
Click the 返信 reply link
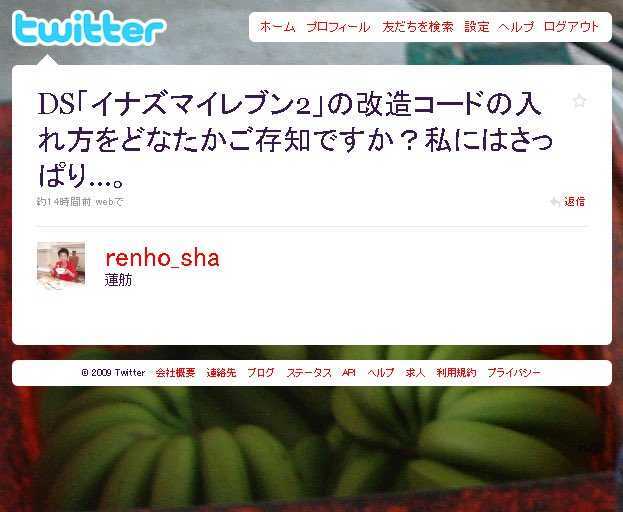575,202
